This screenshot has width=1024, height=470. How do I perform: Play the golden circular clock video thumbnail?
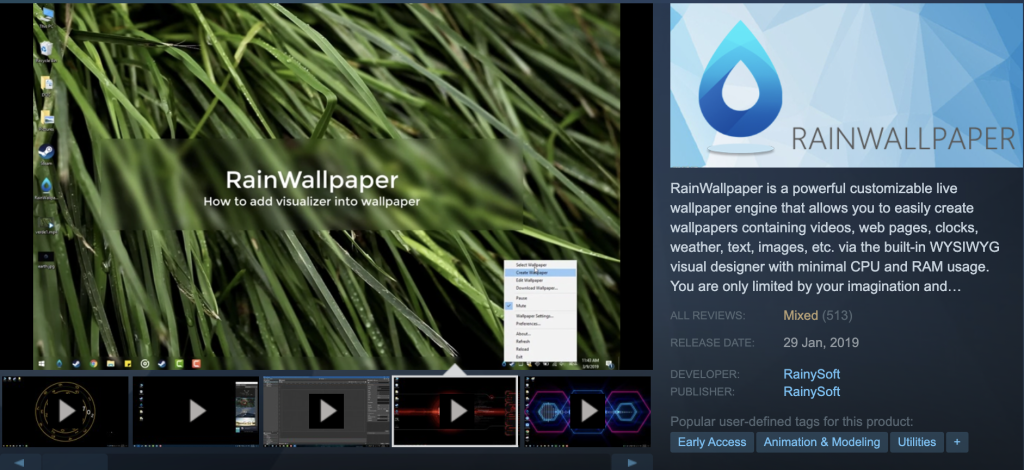65,411
